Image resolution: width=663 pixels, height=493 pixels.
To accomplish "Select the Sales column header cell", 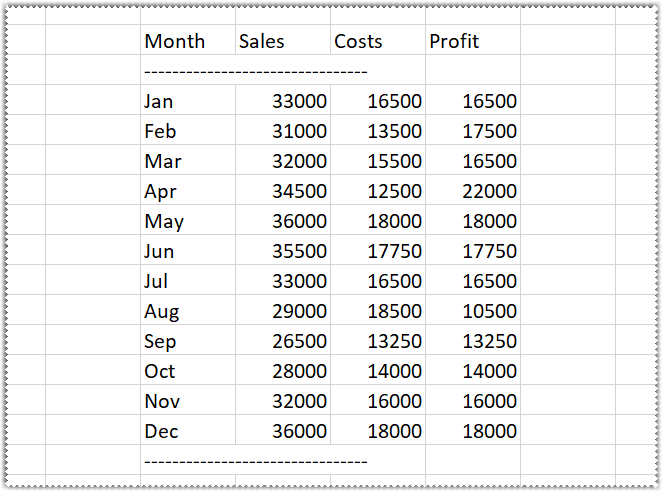I will point(262,41).
